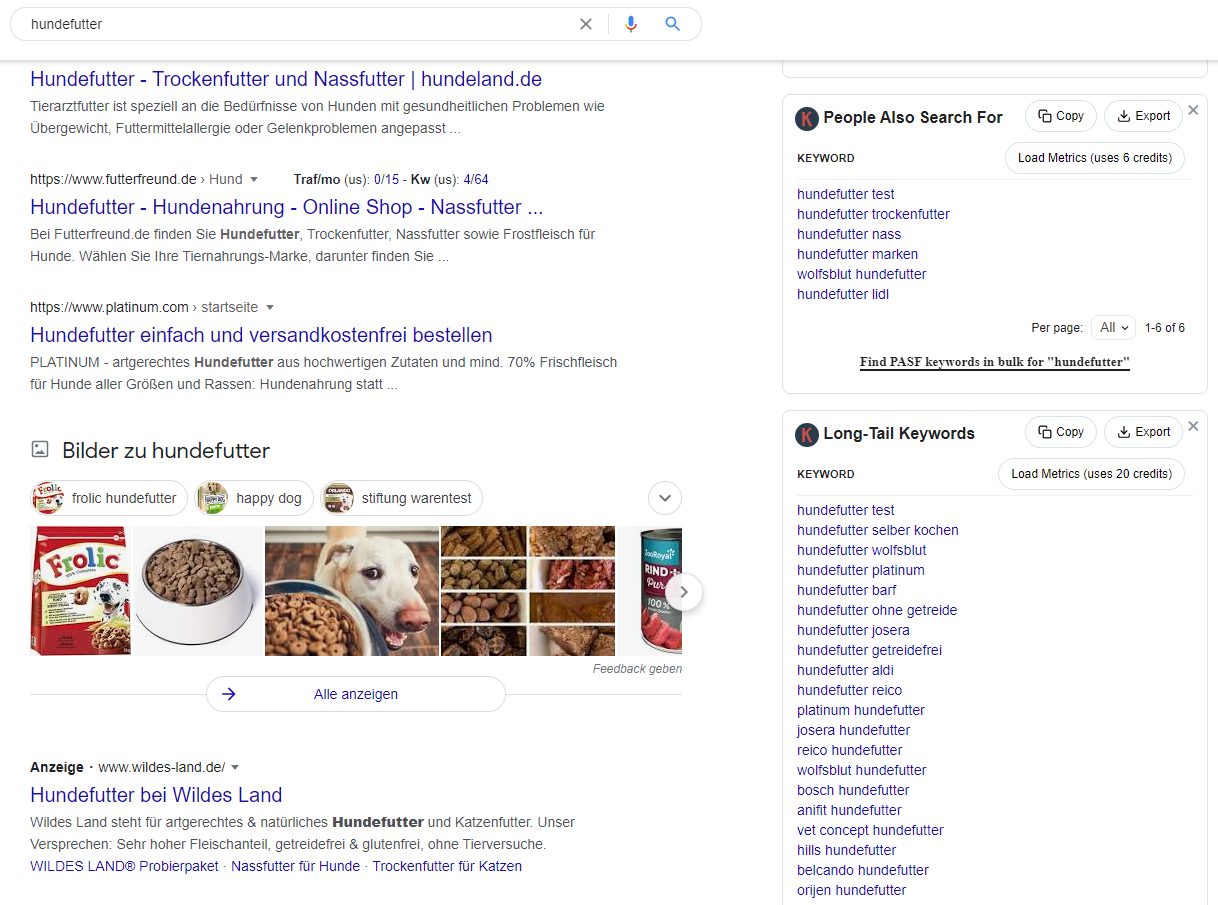Select keyword hundefutter aldi

tap(845, 670)
